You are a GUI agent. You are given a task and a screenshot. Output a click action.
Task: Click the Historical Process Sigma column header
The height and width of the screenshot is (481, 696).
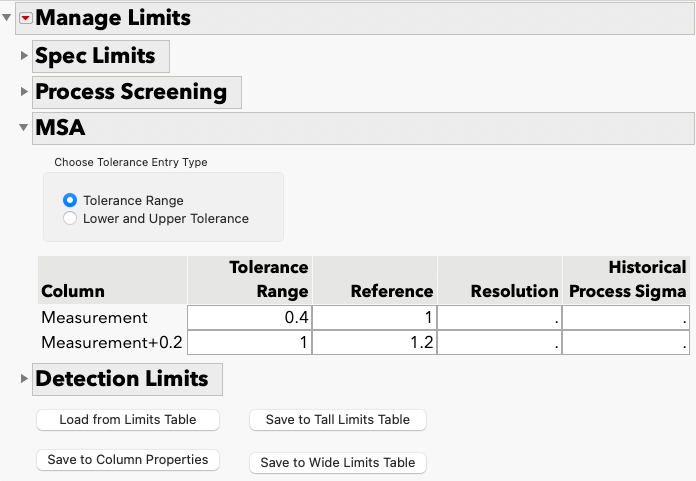[x=626, y=280]
